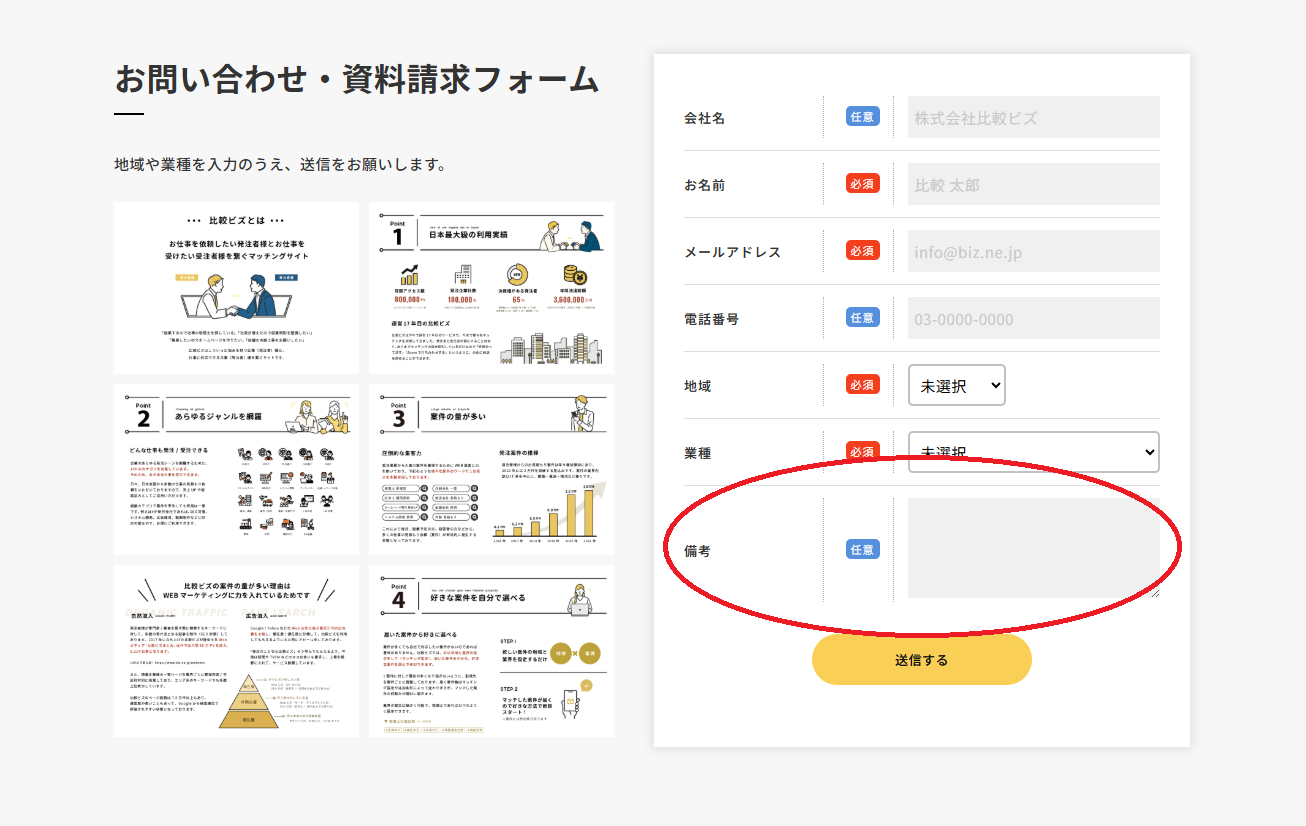Click the 任意 badge next to 電話番号
Screen dimensions: 1306x826
862,317
